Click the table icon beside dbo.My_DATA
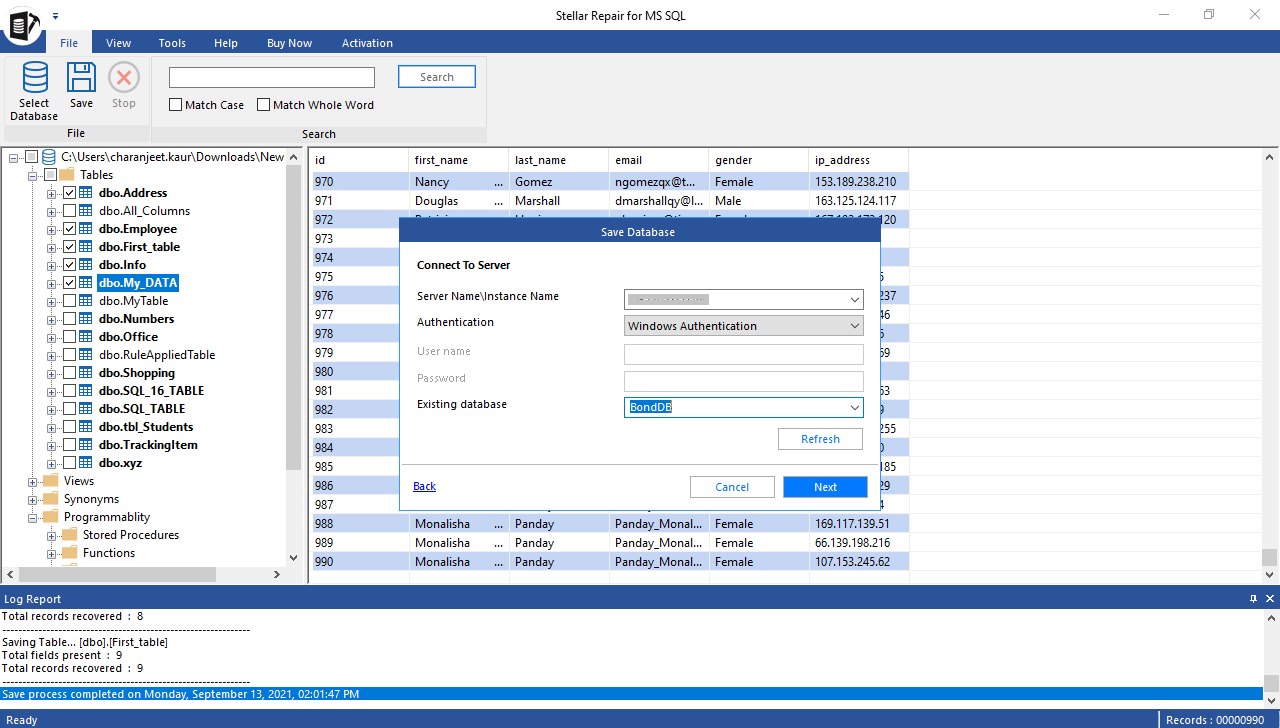 (86, 283)
